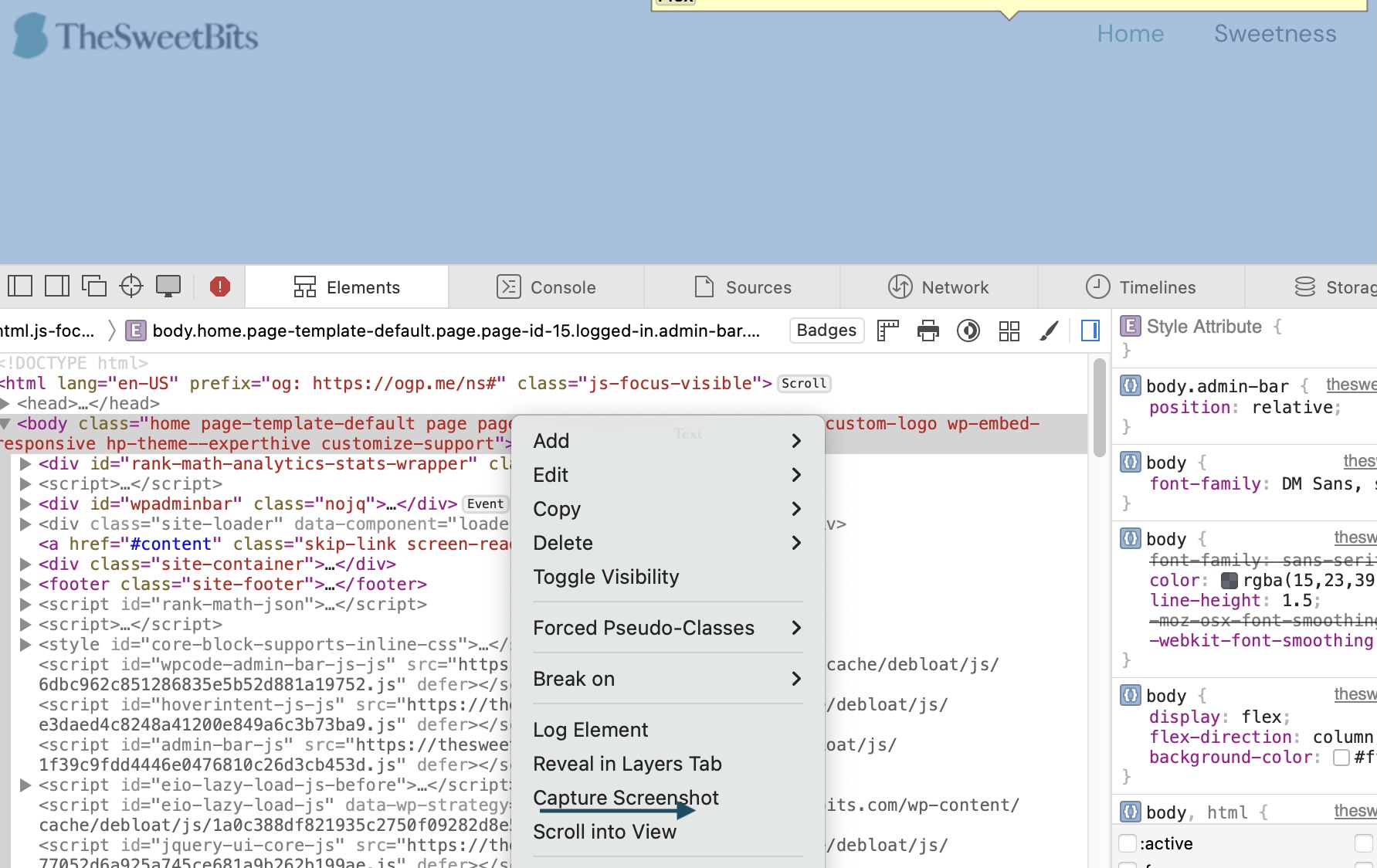Choose Scroll into View menu item
Image resolution: width=1377 pixels, height=868 pixels.
[x=668, y=832]
